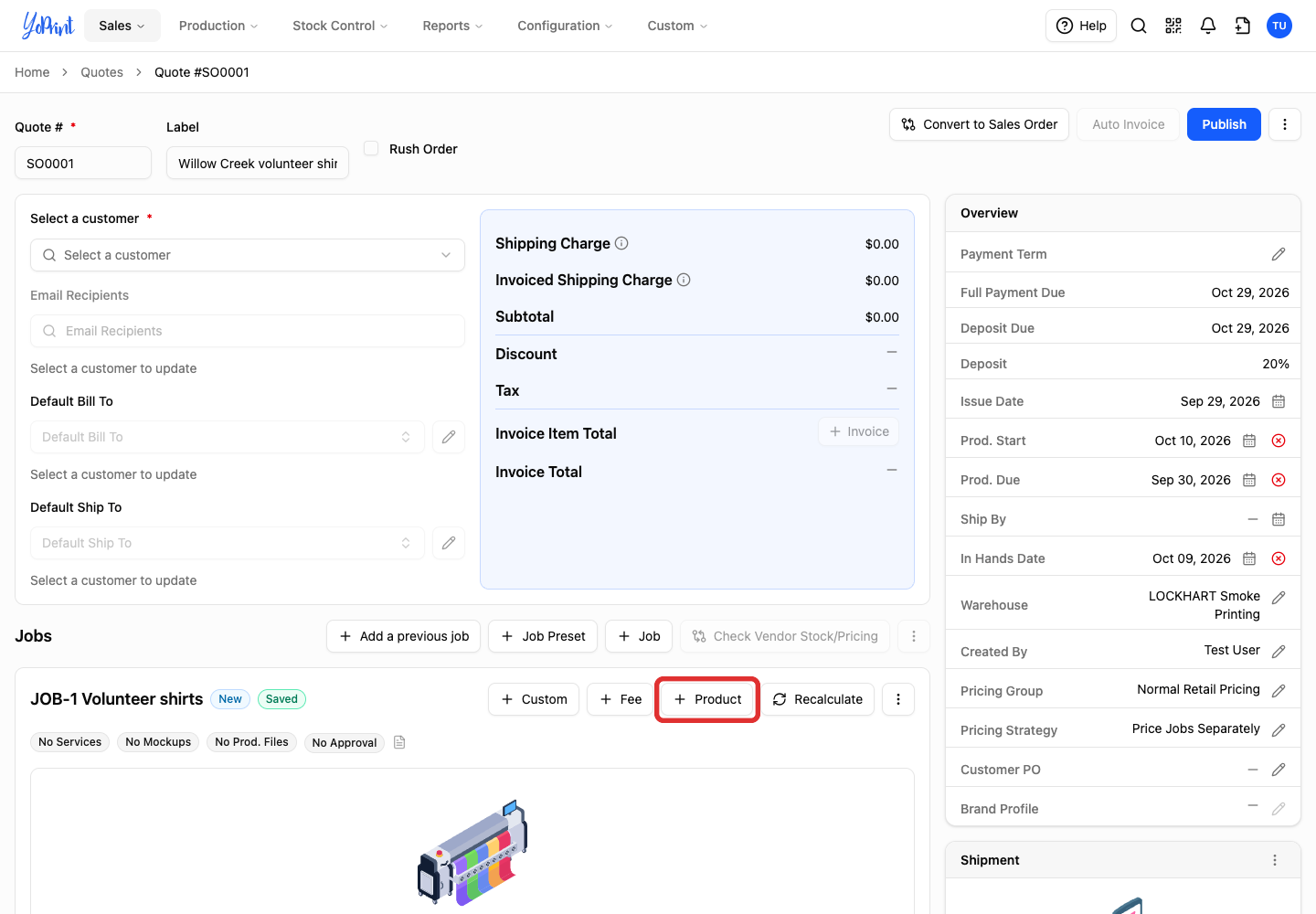This screenshot has height=914, width=1316.
Task: Open the Shipment panel options menu
Action: (x=1275, y=860)
